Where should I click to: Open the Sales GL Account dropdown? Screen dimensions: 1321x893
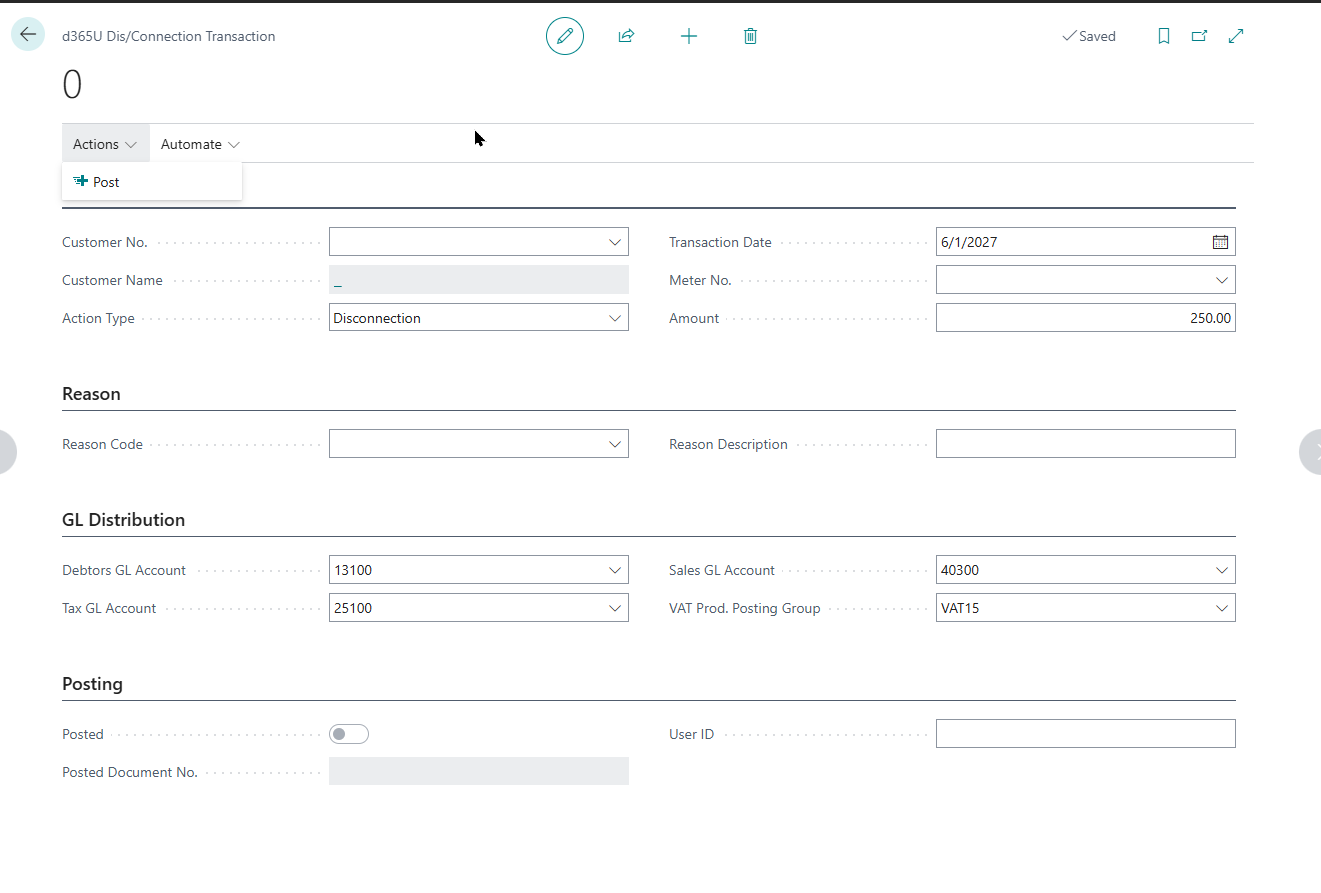(x=1222, y=570)
